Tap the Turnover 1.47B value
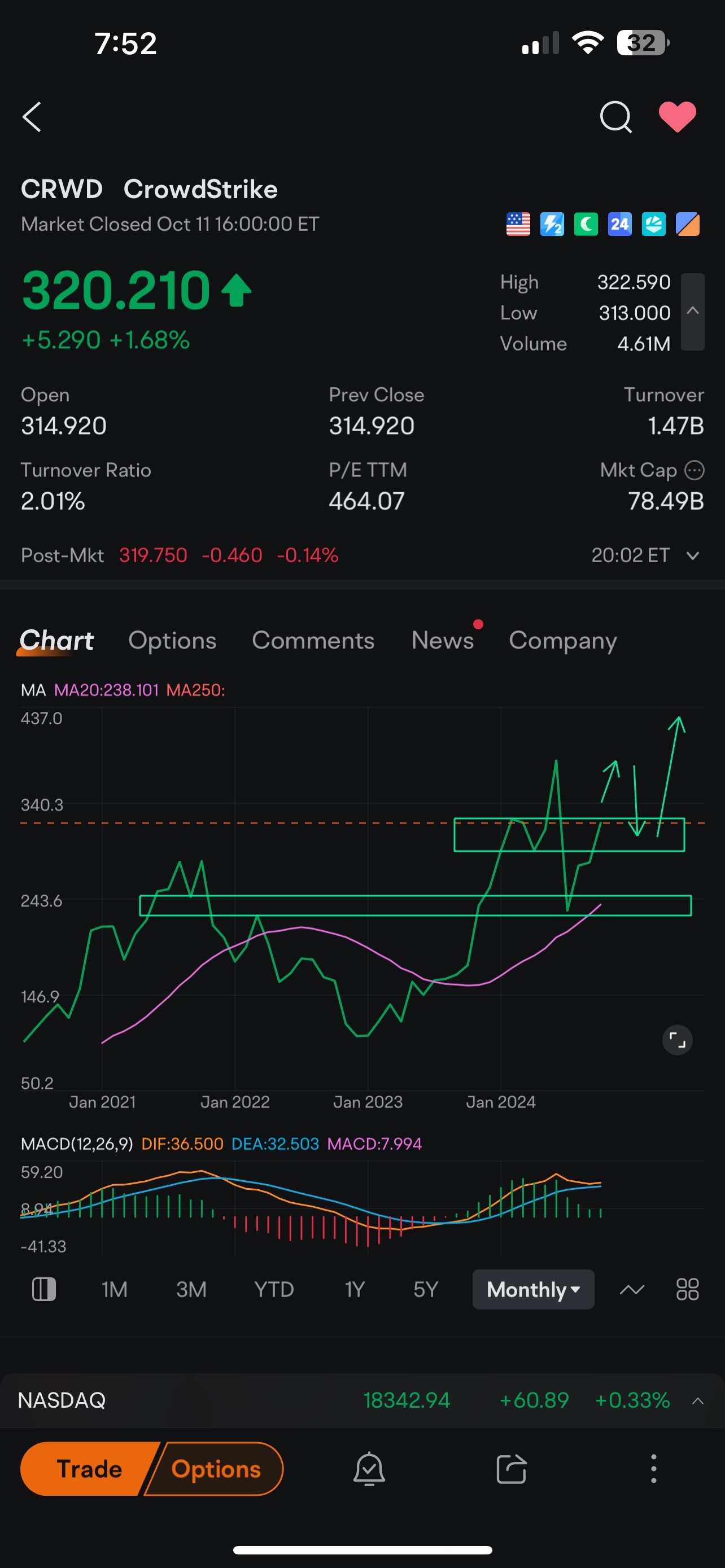 (x=676, y=426)
